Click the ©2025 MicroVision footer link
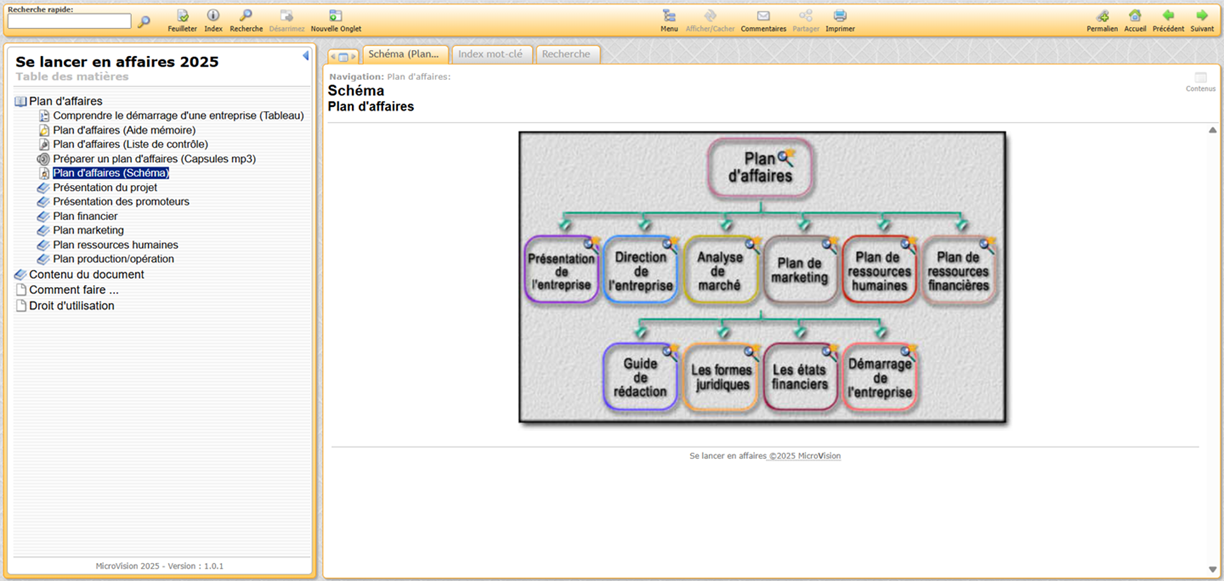This screenshot has width=1224, height=581. [805, 456]
